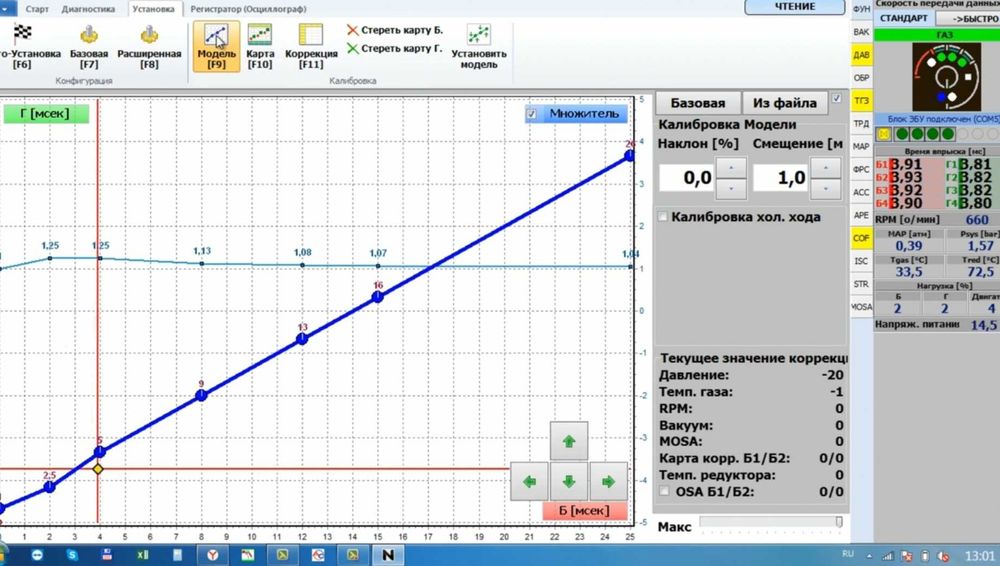Enable Калибровка хол. хода checkbox

click(x=663, y=217)
